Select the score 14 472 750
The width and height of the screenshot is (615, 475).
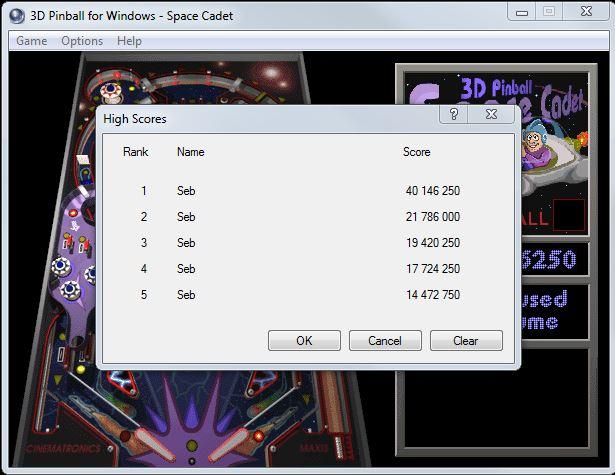point(433,295)
